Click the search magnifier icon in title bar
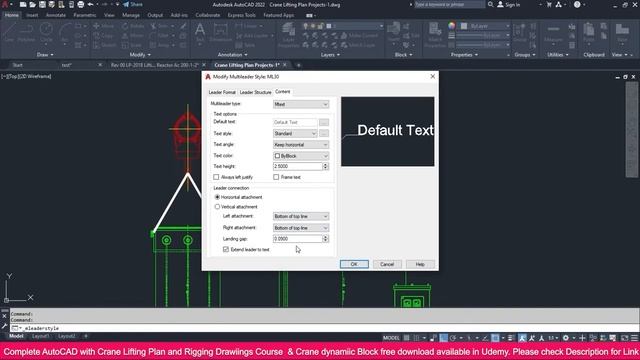Image resolution: width=640 pixels, height=360 pixels. (491, 4)
